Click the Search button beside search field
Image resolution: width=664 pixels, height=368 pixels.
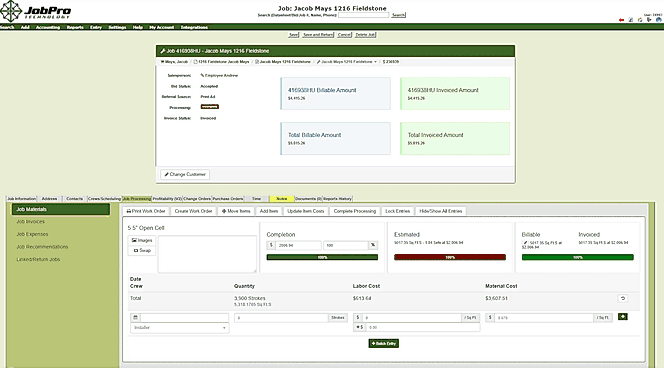click(x=398, y=15)
